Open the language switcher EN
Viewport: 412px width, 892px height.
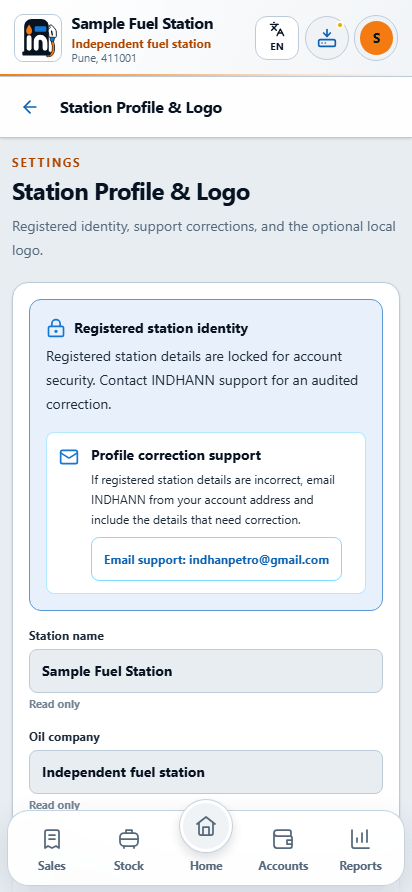coord(277,38)
